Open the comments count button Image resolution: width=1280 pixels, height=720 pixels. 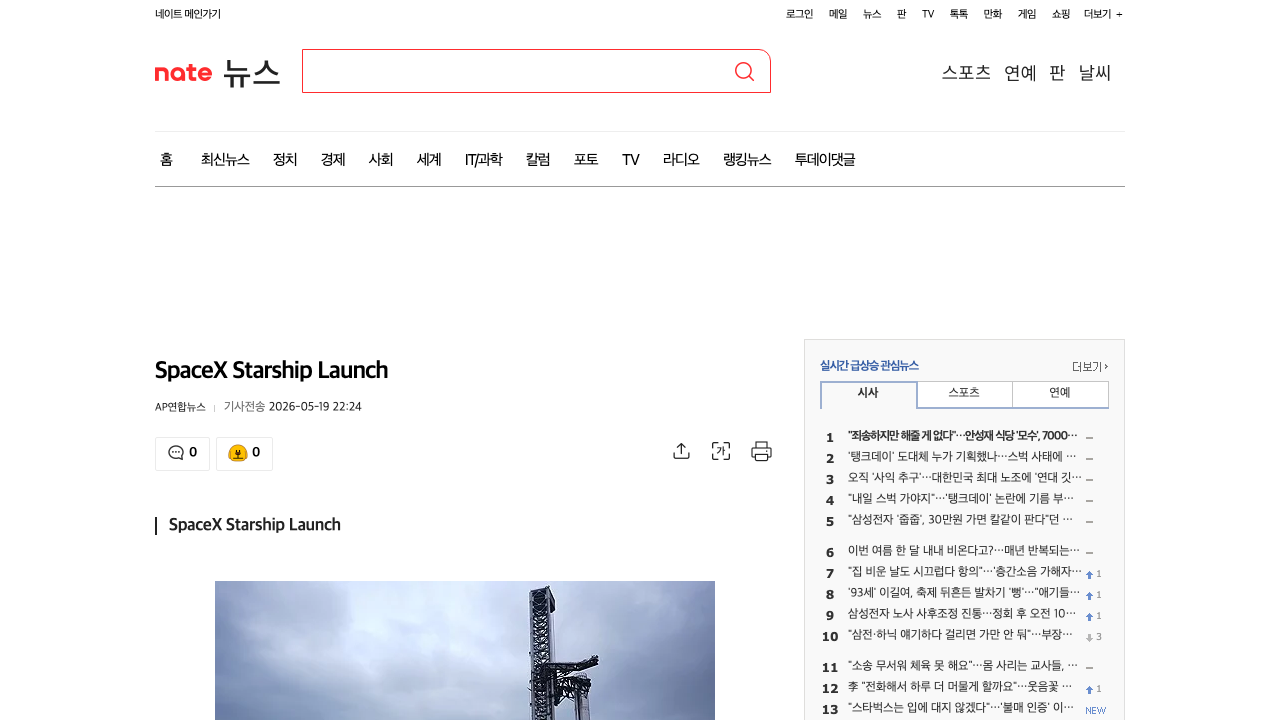click(x=182, y=453)
